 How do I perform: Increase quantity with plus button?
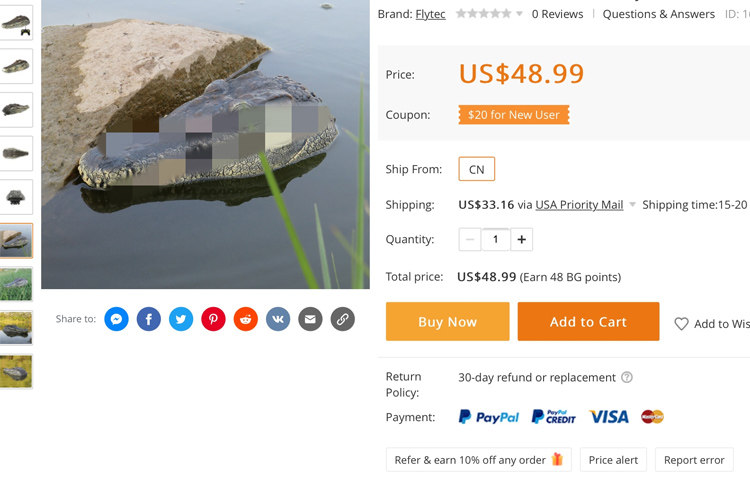click(x=522, y=240)
